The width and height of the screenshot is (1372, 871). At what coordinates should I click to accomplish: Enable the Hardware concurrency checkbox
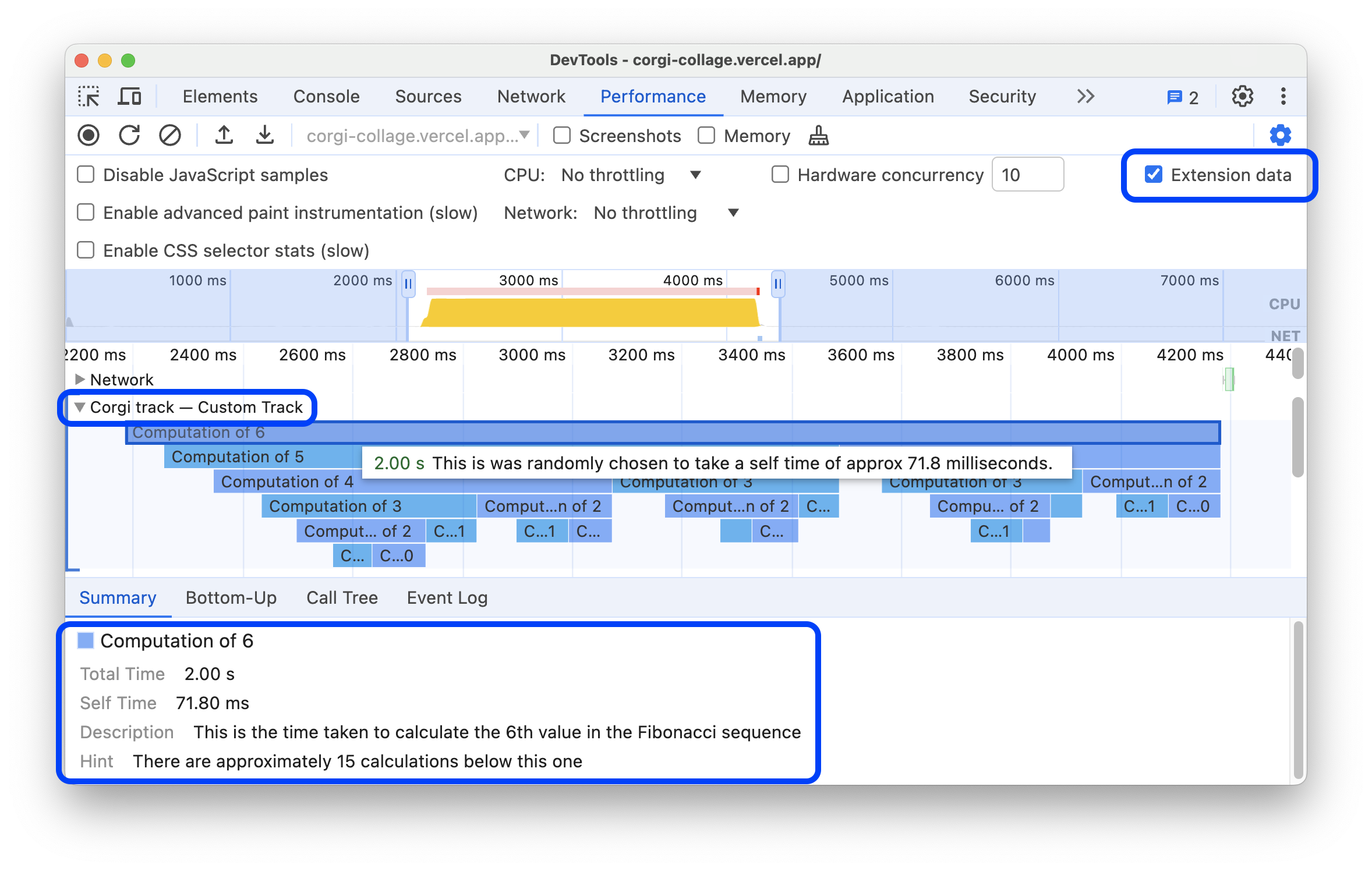coord(778,175)
